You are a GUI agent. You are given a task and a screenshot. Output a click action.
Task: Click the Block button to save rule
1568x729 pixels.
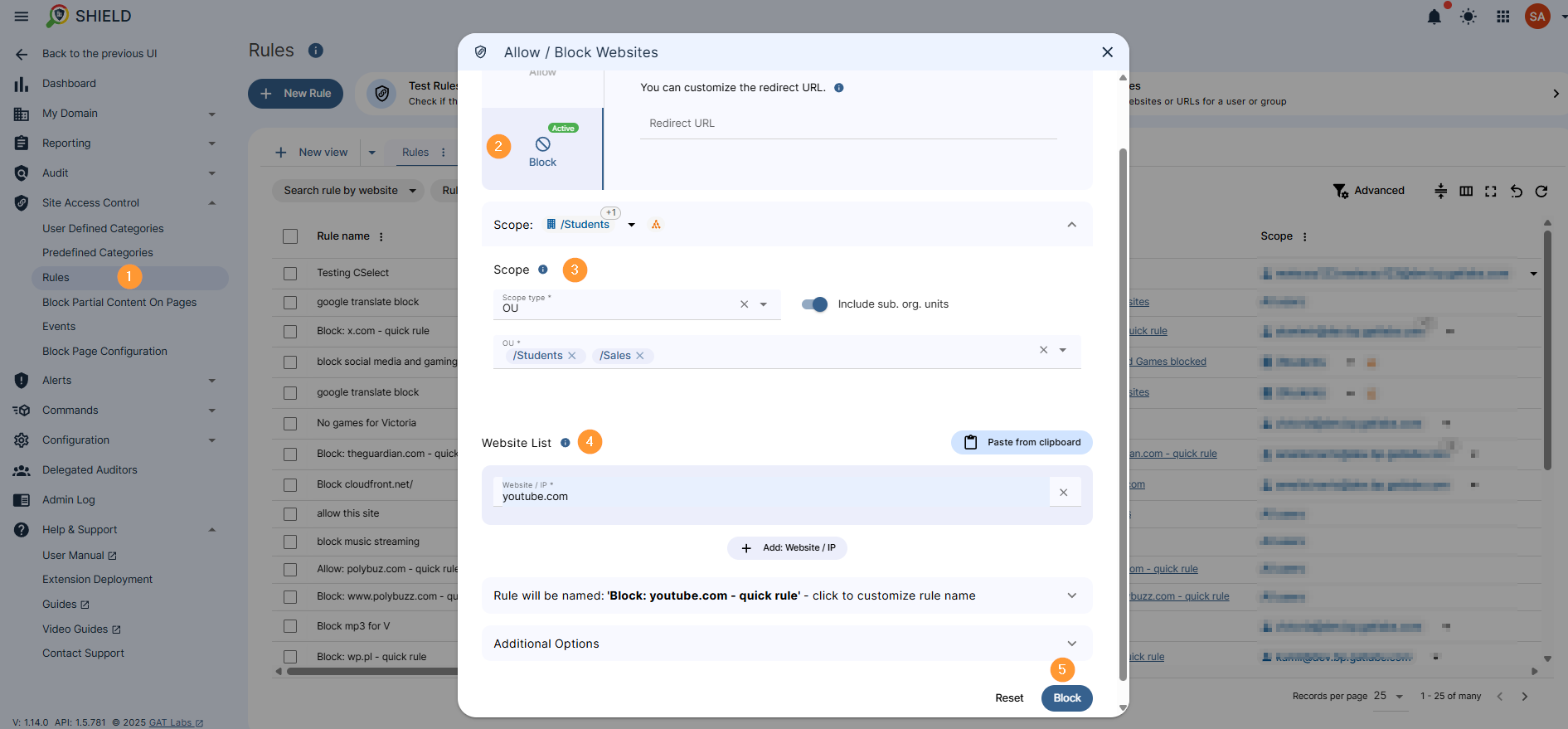pyautogui.click(x=1066, y=698)
